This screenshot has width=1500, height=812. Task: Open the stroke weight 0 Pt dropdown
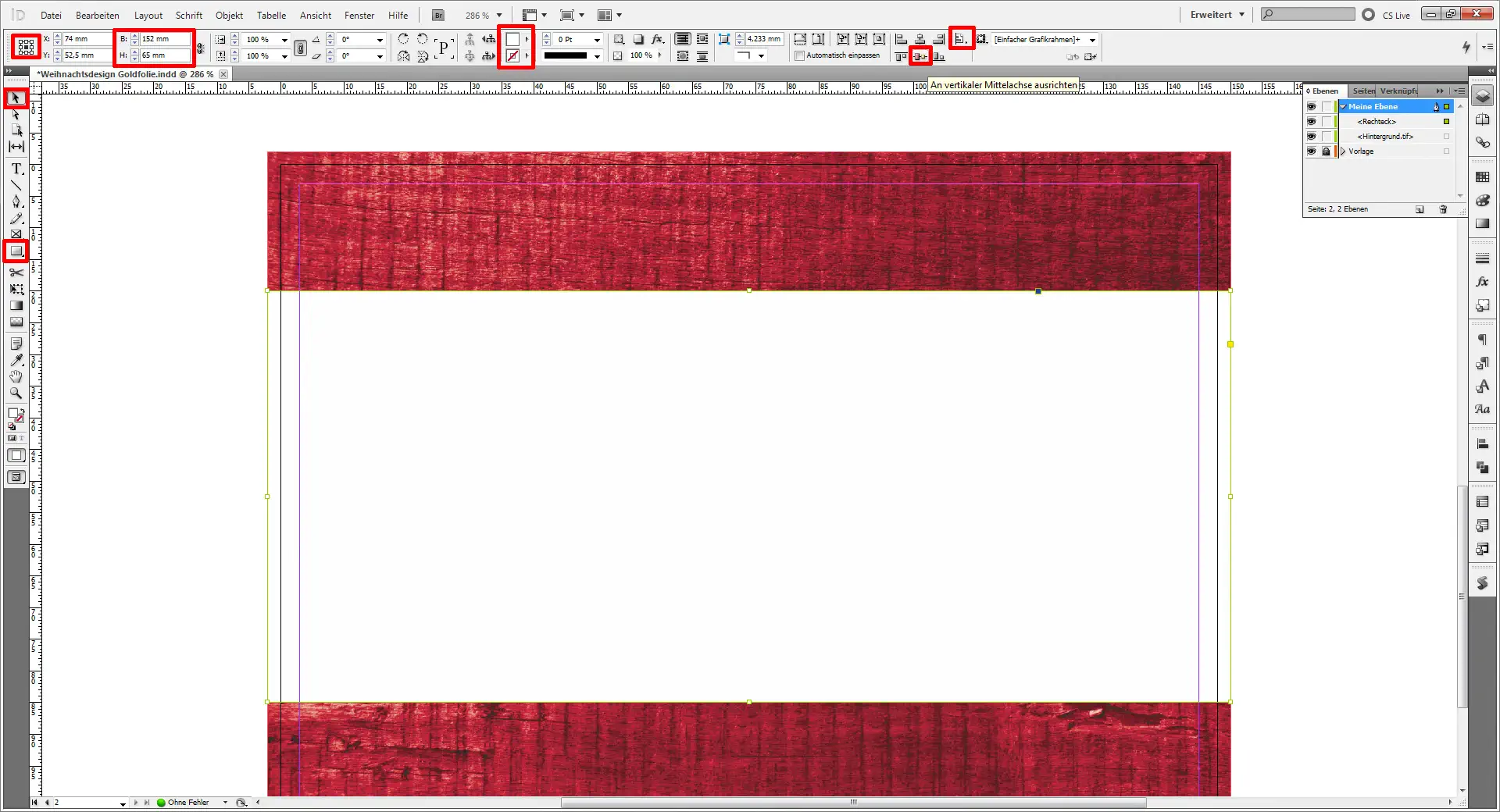click(x=596, y=39)
